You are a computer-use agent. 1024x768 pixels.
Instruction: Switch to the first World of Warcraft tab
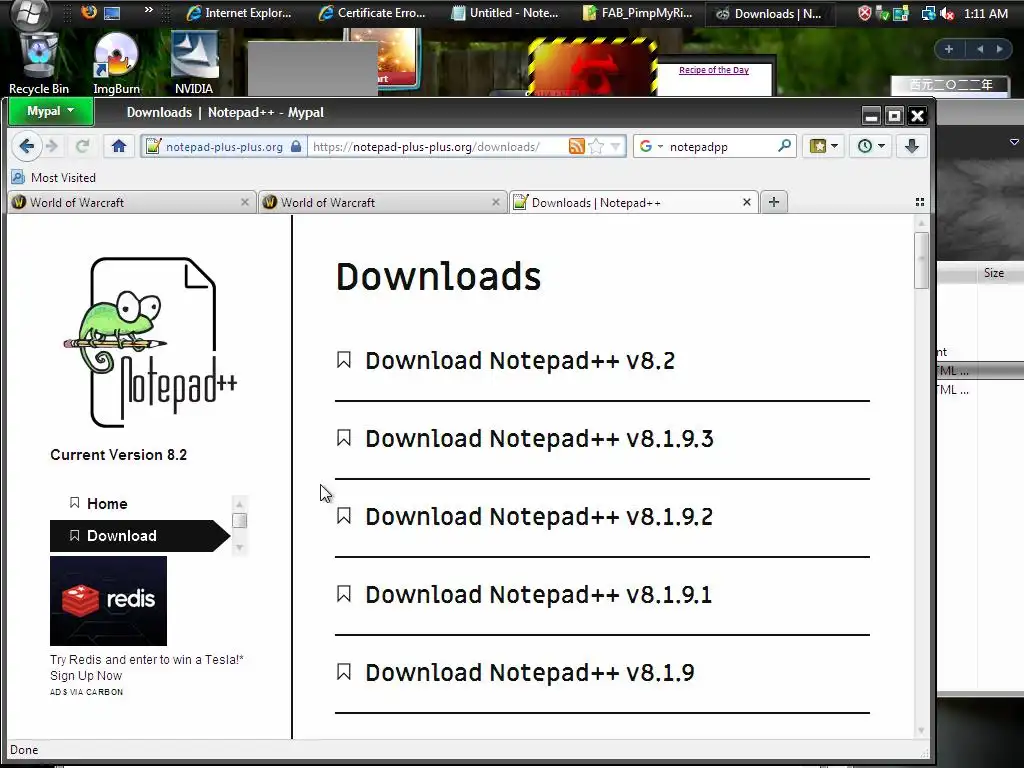point(124,202)
